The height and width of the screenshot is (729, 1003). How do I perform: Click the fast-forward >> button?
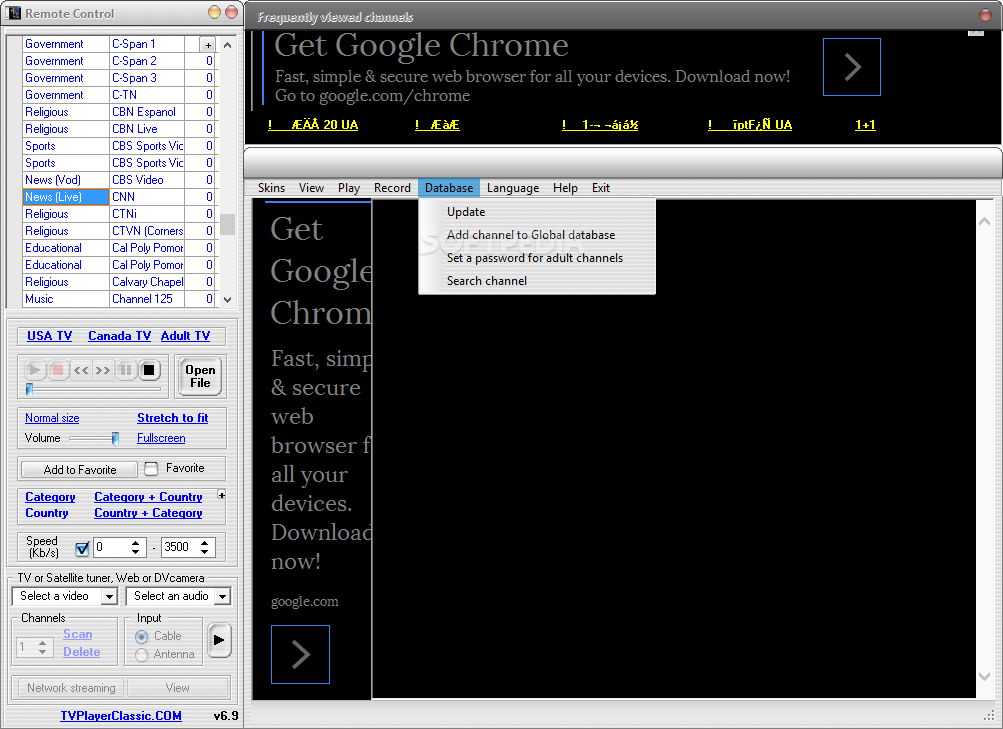coord(103,370)
